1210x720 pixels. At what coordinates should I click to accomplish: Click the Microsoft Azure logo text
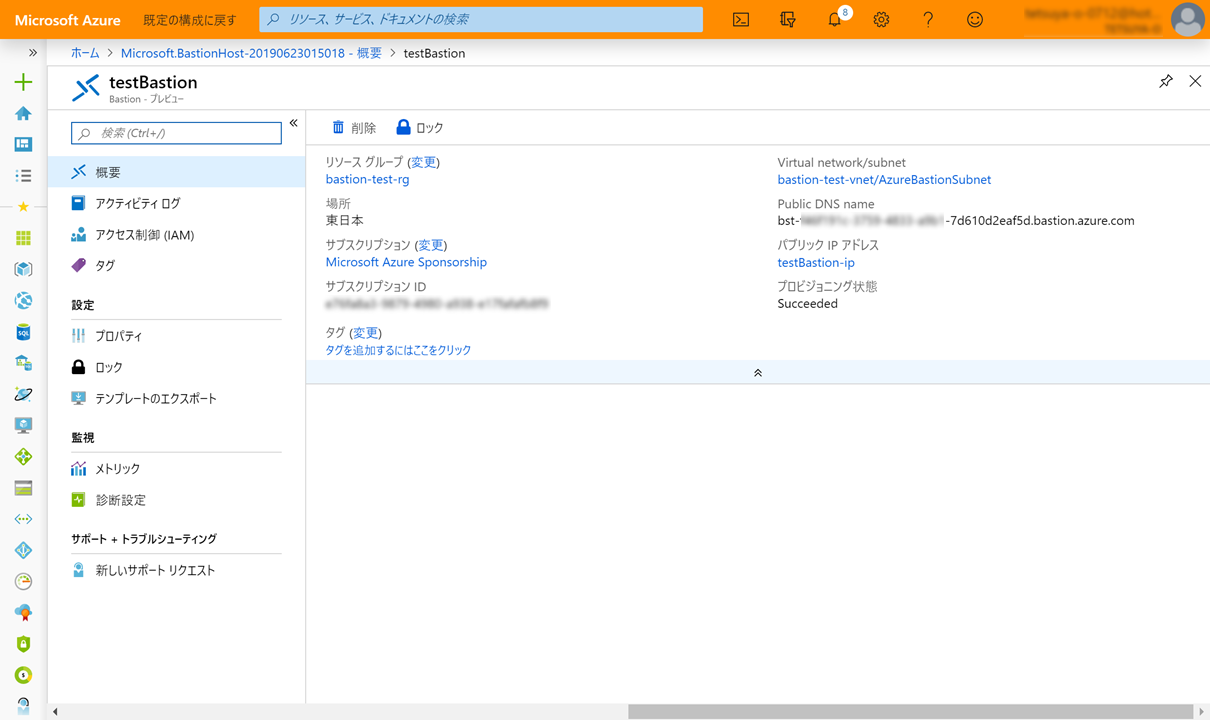point(68,20)
